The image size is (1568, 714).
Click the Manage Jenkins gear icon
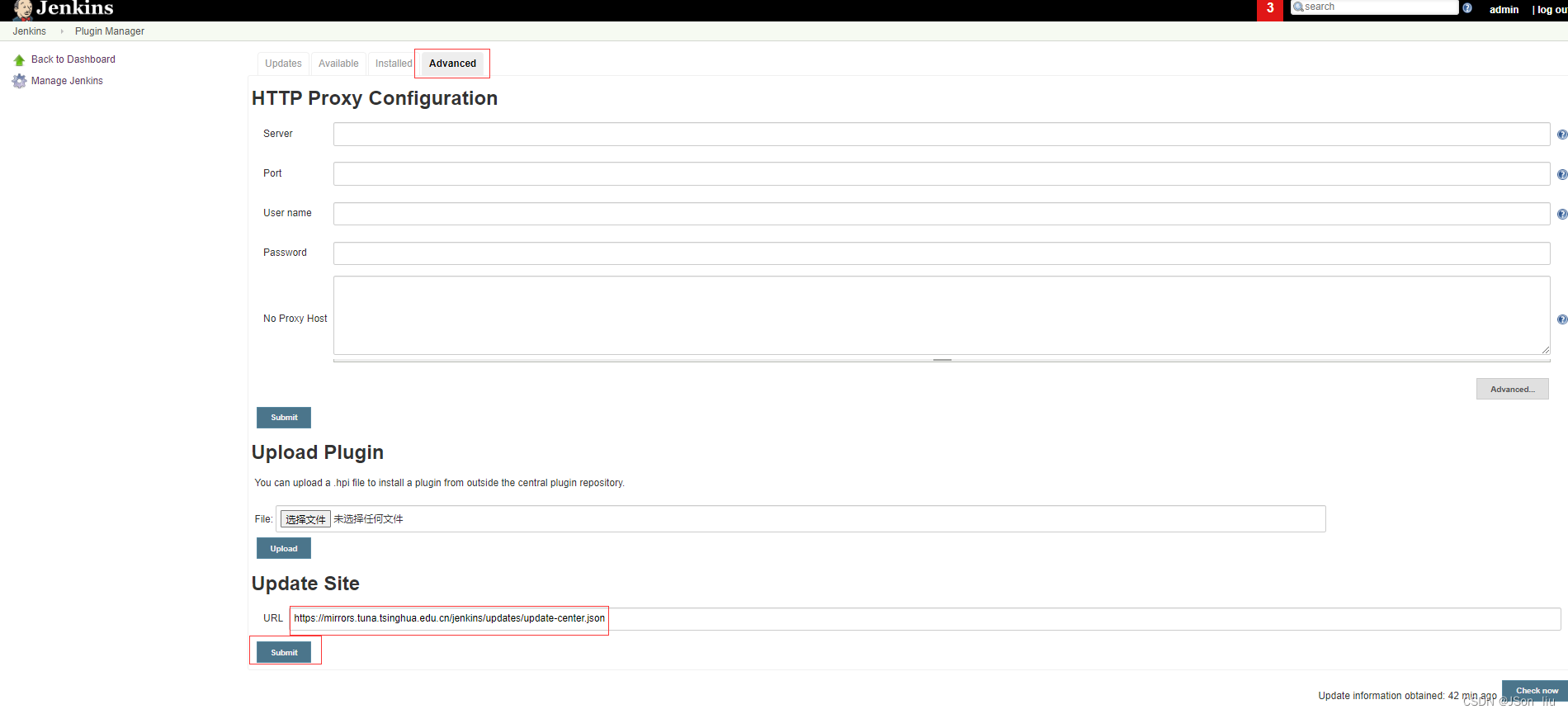pos(19,81)
